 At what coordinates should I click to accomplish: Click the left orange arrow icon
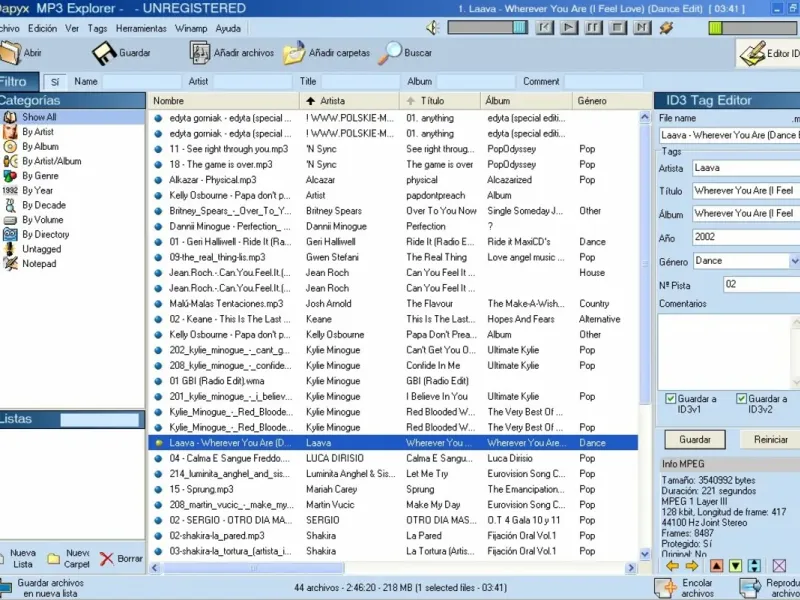coord(672,565)
